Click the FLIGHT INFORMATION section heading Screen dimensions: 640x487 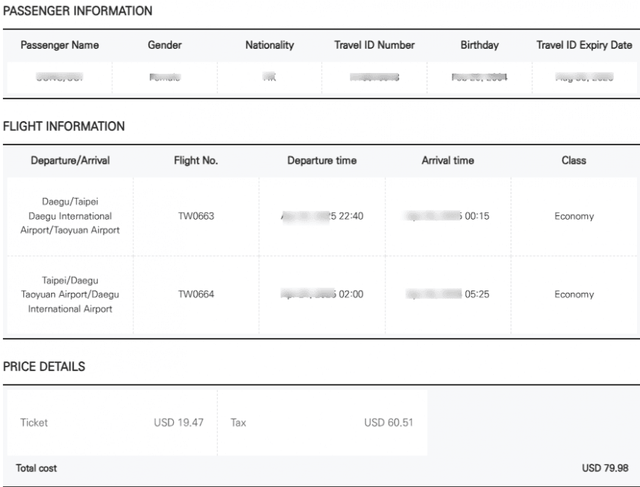[64, 127]
